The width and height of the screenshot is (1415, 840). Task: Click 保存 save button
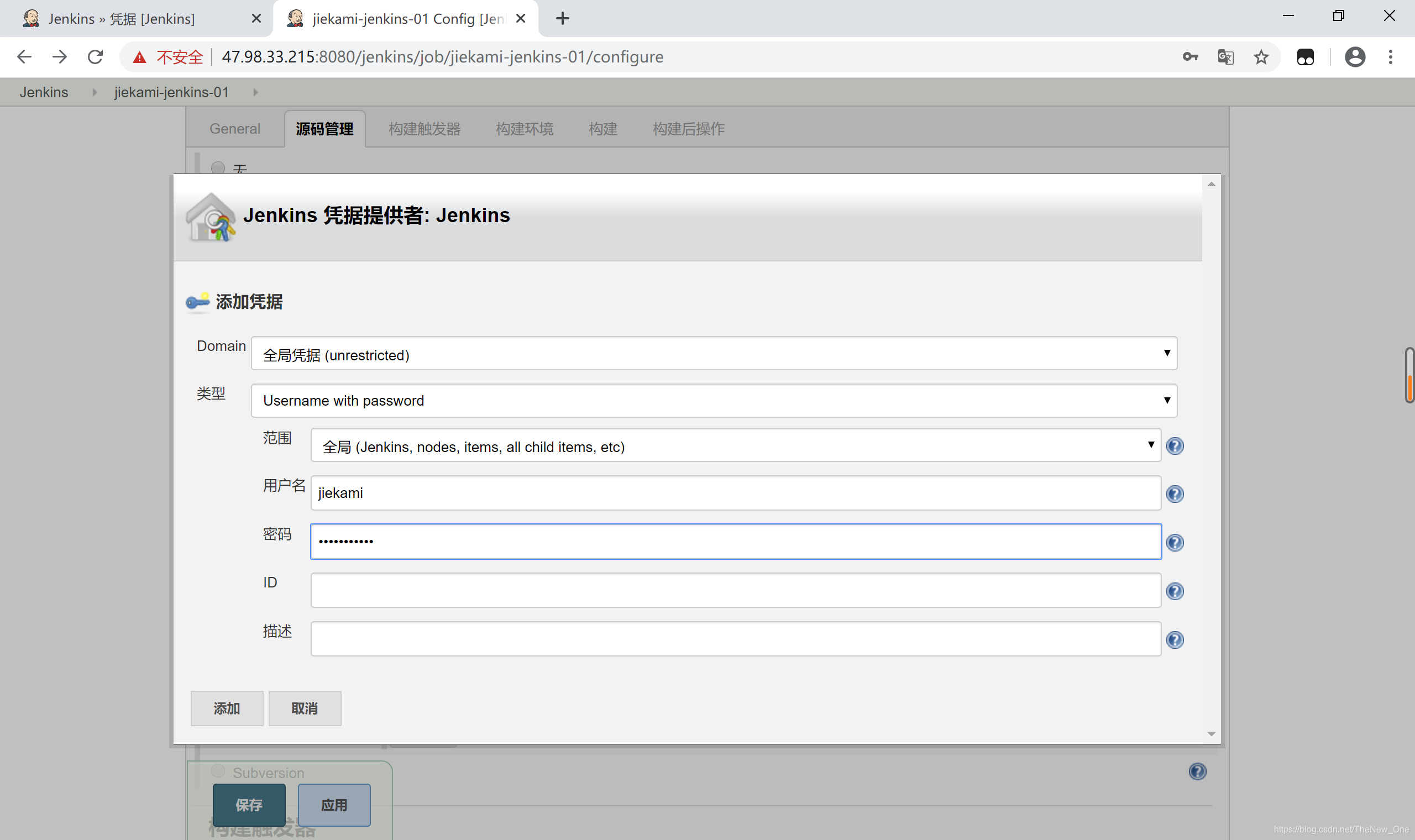pyautogui.click(x=249, y=805)
